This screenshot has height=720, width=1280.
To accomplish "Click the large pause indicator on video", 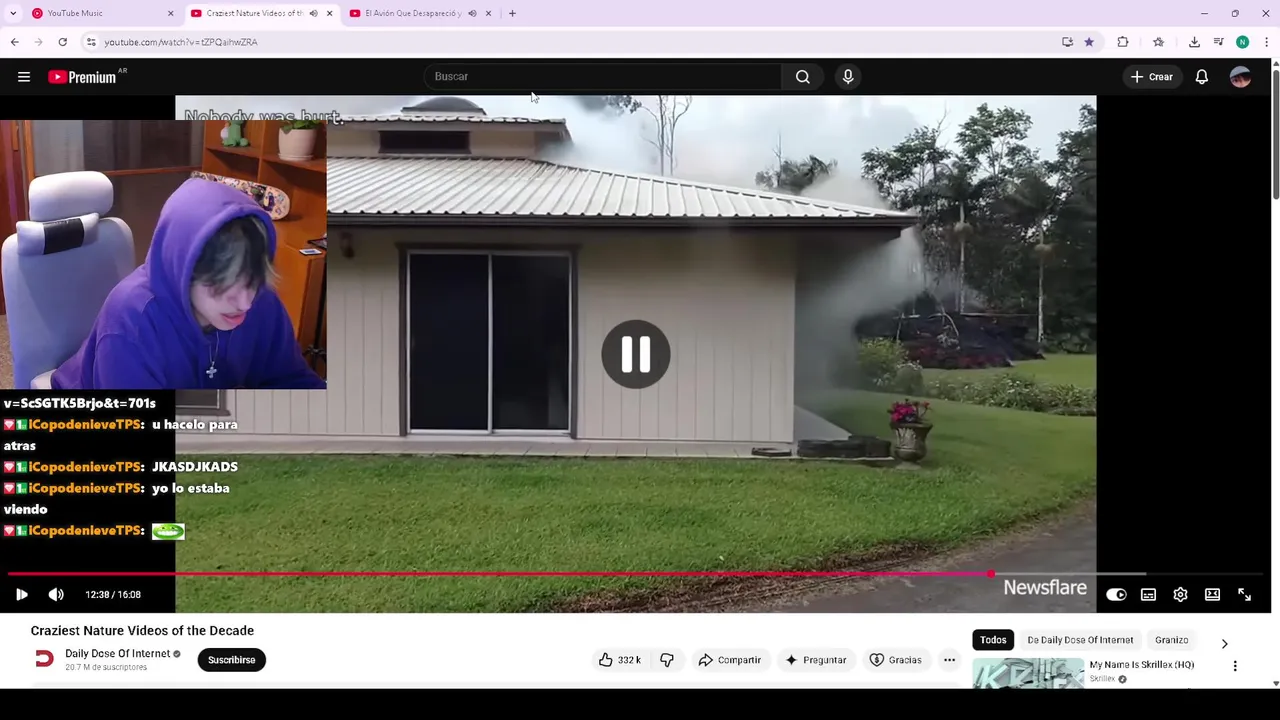I will [x=636, y=354].
